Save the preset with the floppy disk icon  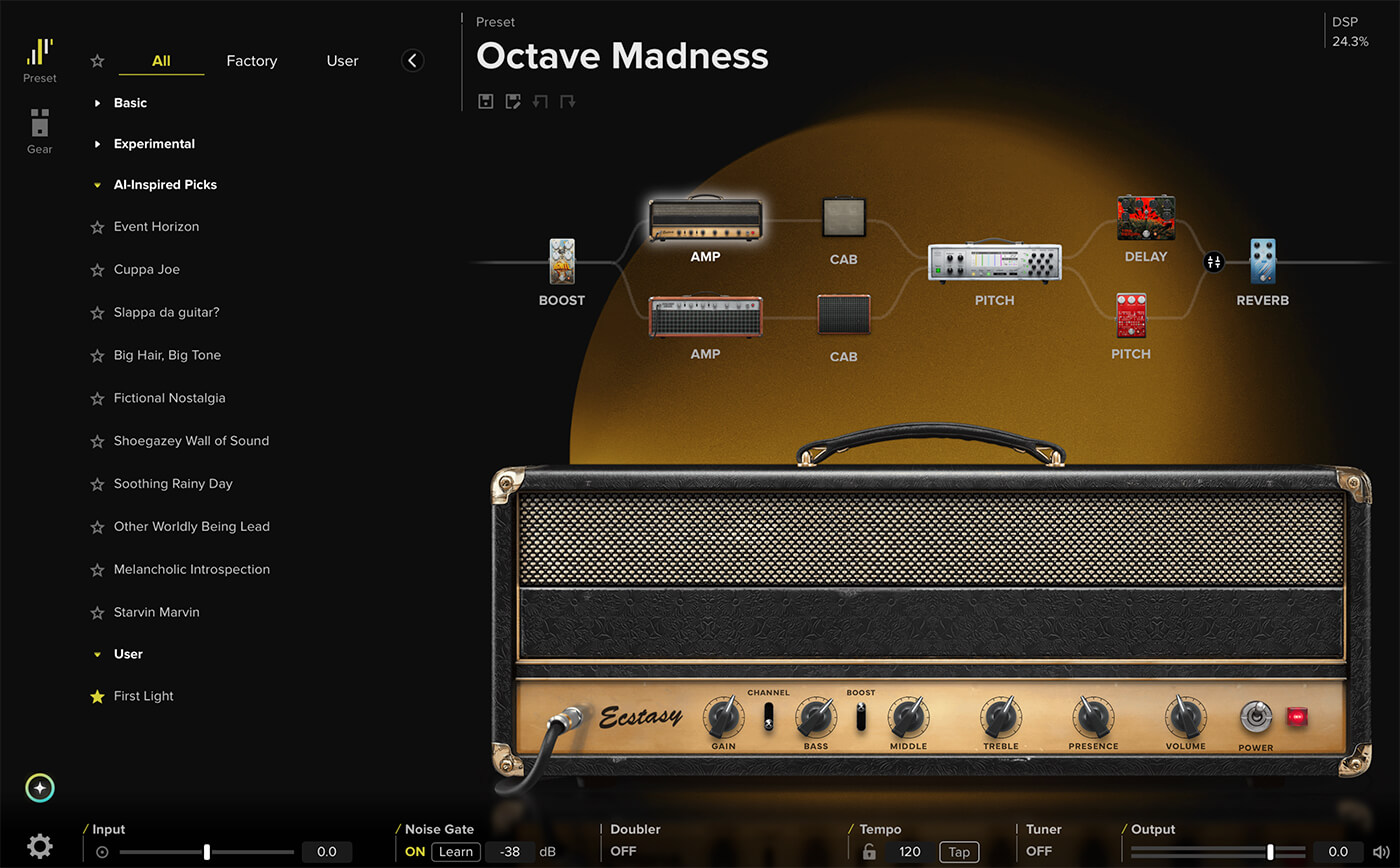coord(486,101)
